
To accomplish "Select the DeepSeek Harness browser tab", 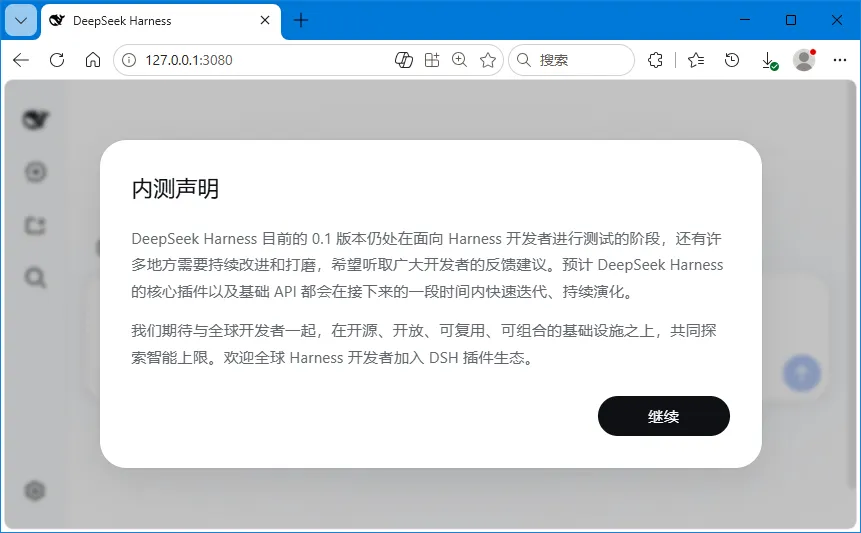I will pyautogui.click(x=161, y=21).
